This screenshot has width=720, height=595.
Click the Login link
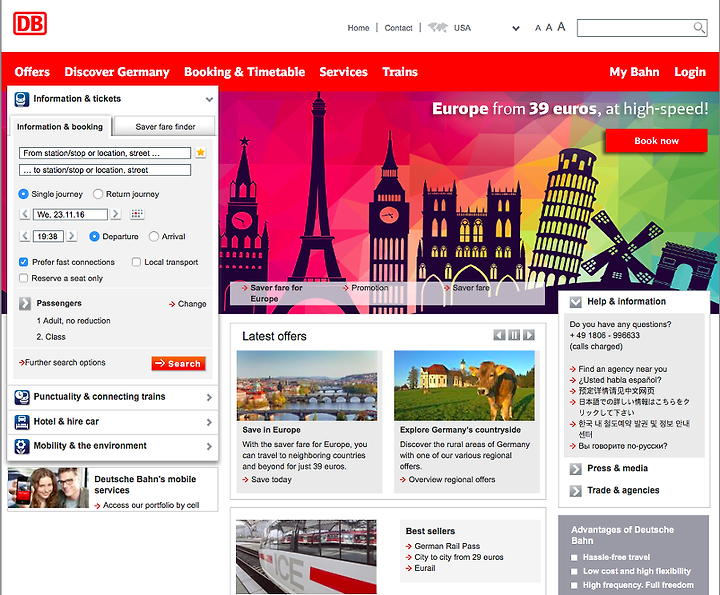690,72
